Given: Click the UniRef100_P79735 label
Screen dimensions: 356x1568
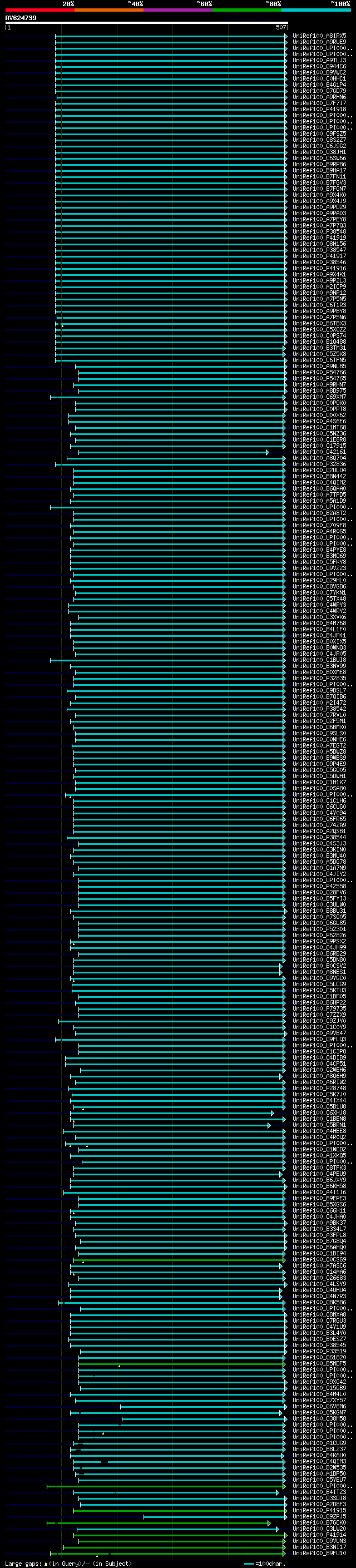Looking at the screenshot, I should pyautogui.click(x=319, y=1008).
